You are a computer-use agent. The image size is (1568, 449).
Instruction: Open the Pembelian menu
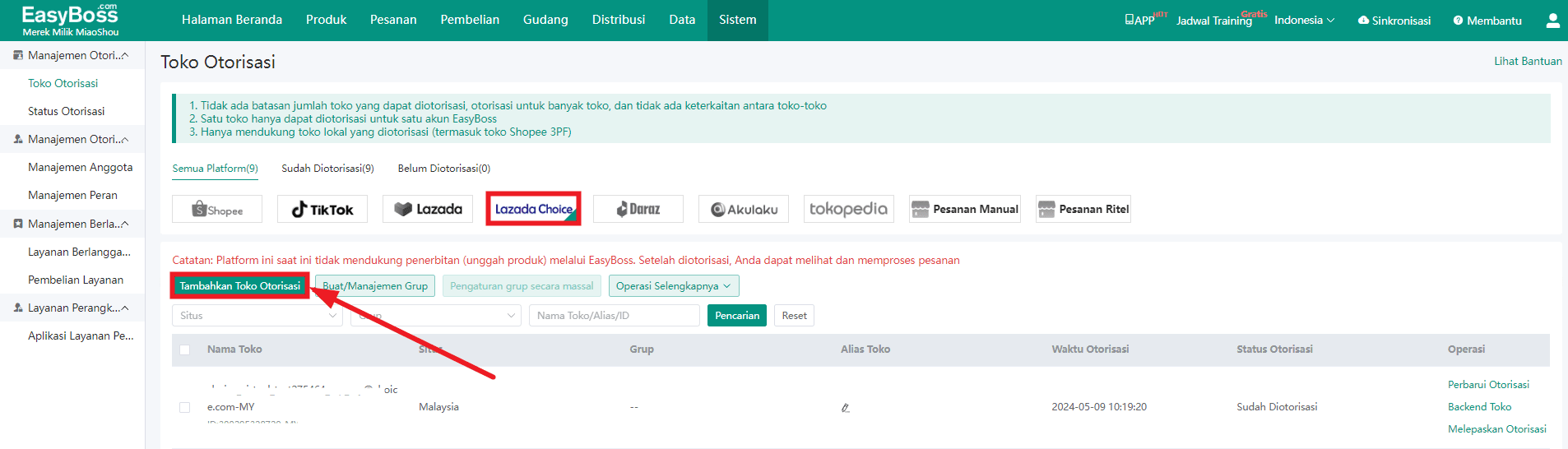point(470,20)
